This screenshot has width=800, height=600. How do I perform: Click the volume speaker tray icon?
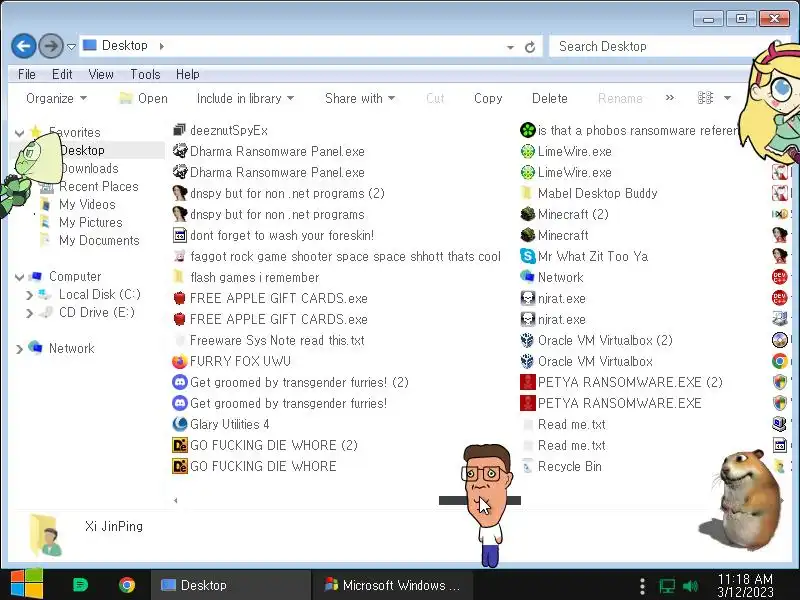pos(690,586)
